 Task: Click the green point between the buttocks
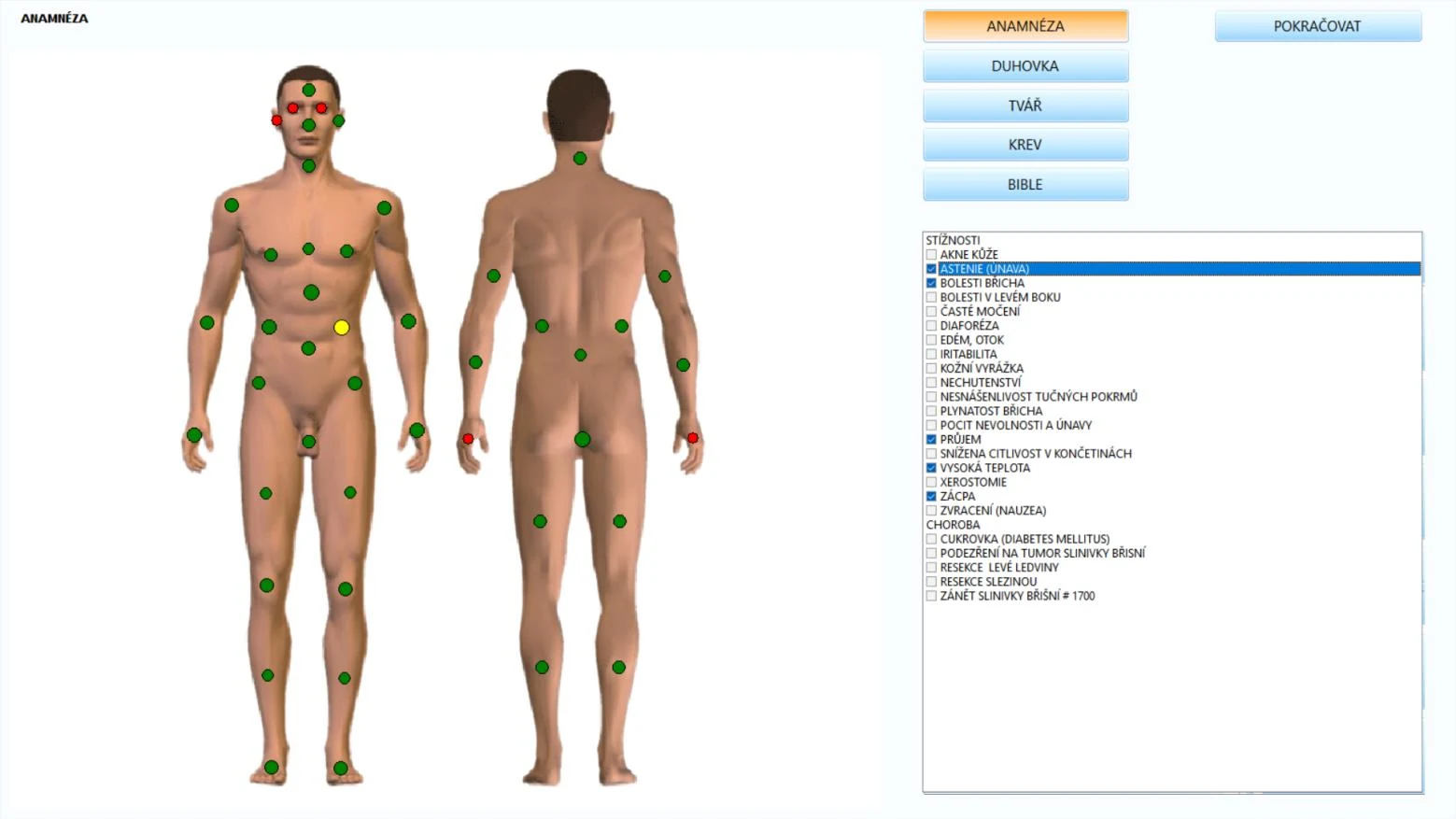coord(582,439)
